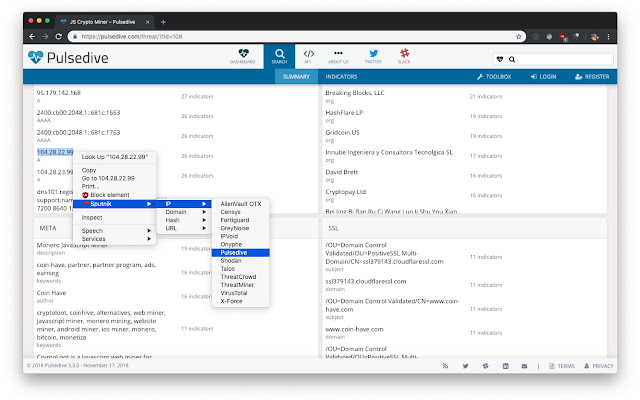Choose Print... from the context menu
The height and width of the screenshot is (400, 640).
tap(115, 187)
